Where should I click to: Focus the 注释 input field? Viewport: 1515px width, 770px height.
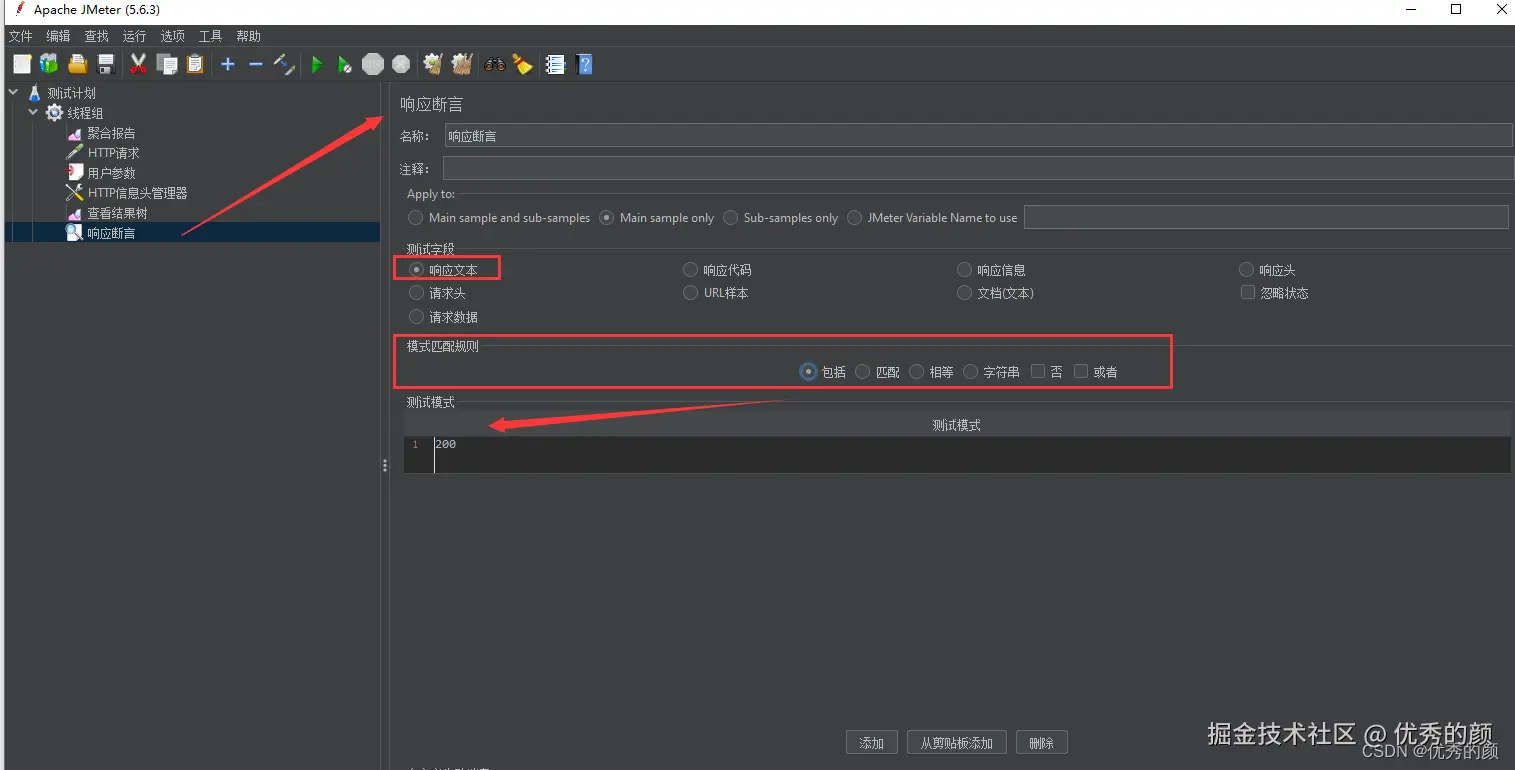tap(978, 169)
